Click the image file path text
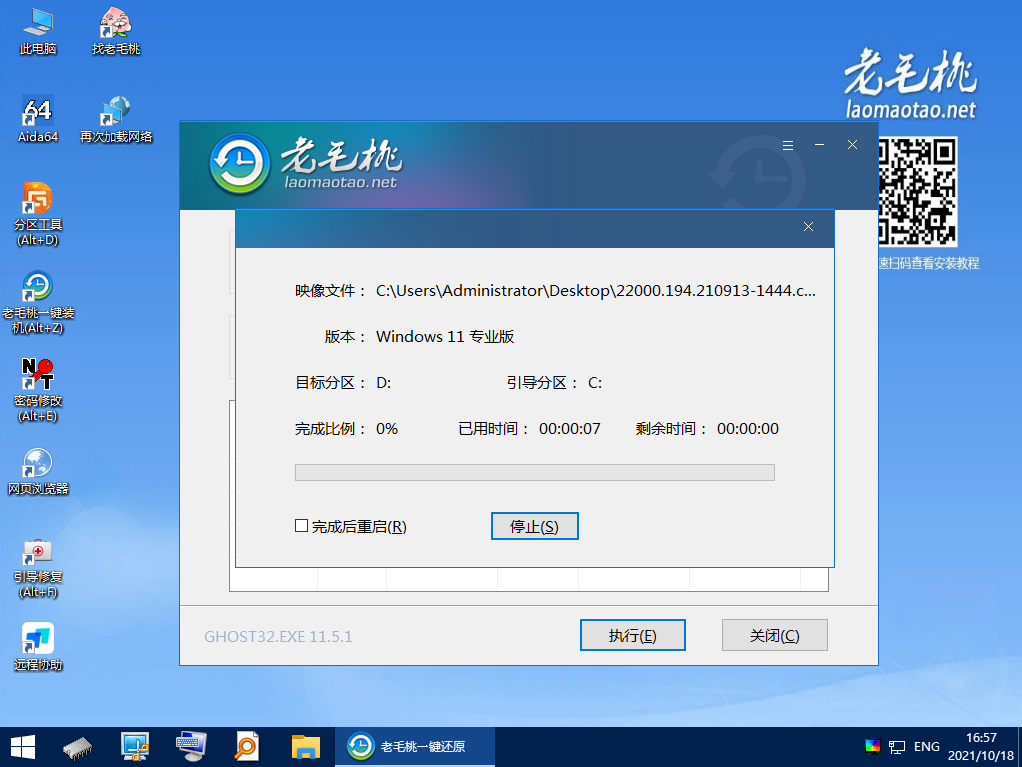This screenshot has height=767, width=1022. click(x=595, y=291)
